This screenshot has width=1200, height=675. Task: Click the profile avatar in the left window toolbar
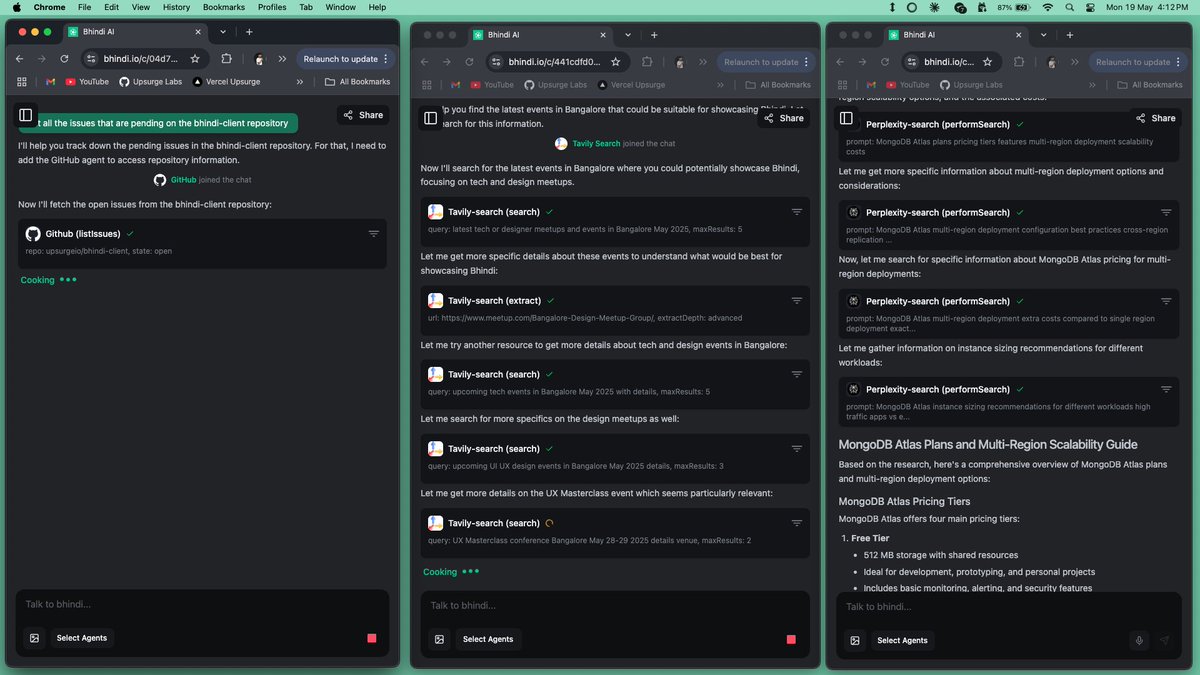click(x=259, y=59)
